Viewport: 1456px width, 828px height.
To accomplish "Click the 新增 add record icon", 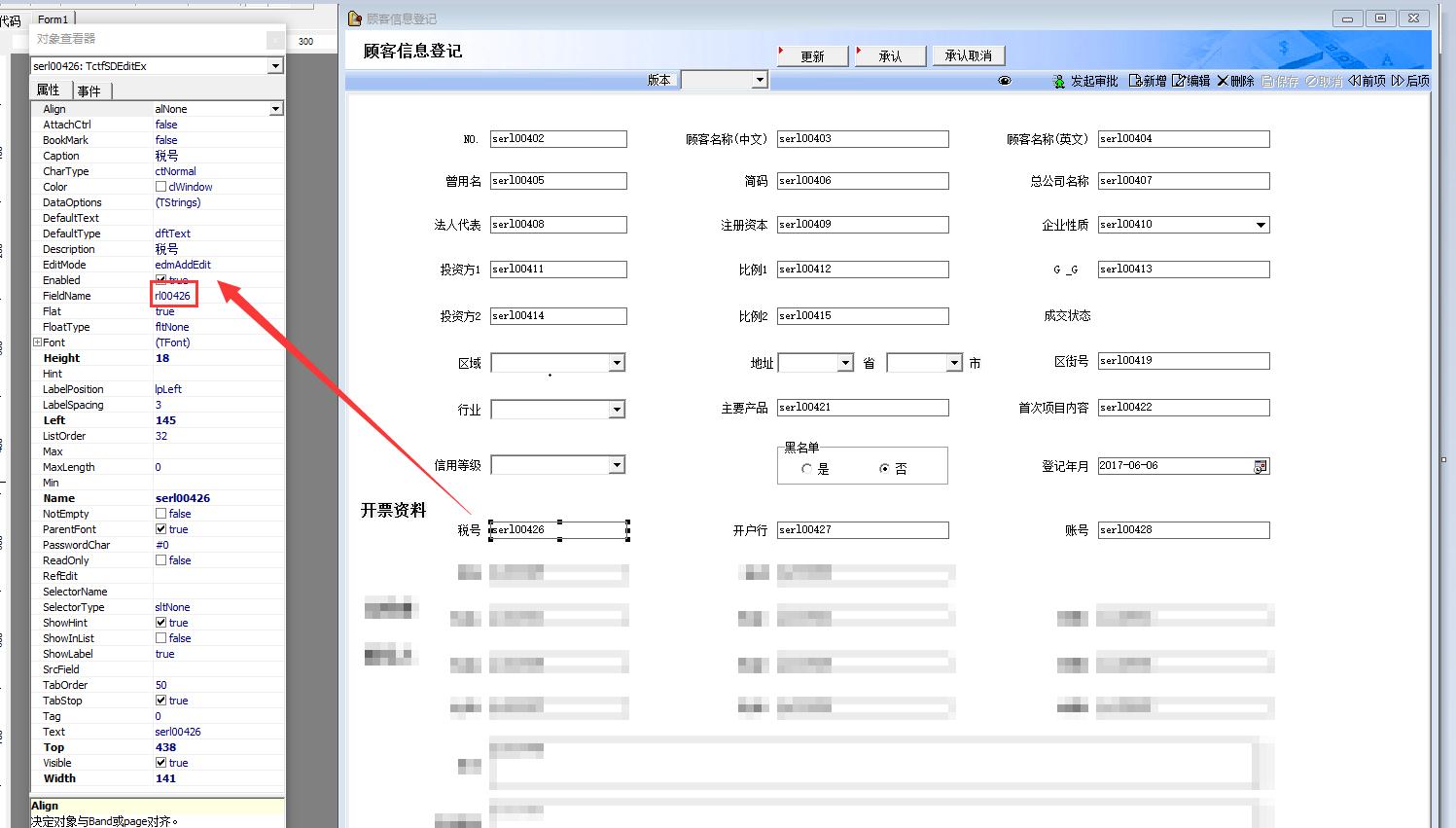I will point(1134,81).
